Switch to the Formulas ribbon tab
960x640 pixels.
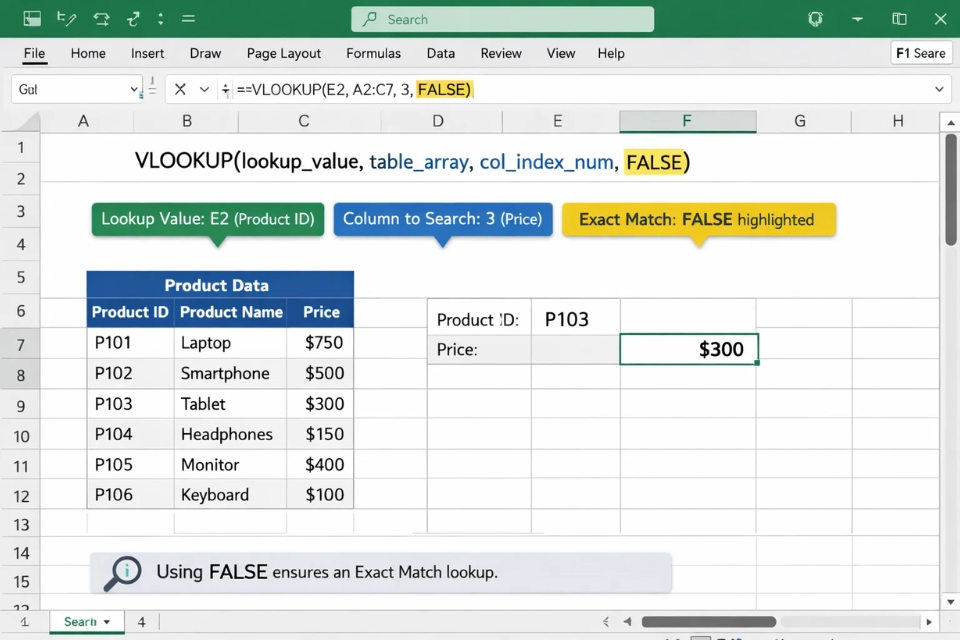point(373,53)
